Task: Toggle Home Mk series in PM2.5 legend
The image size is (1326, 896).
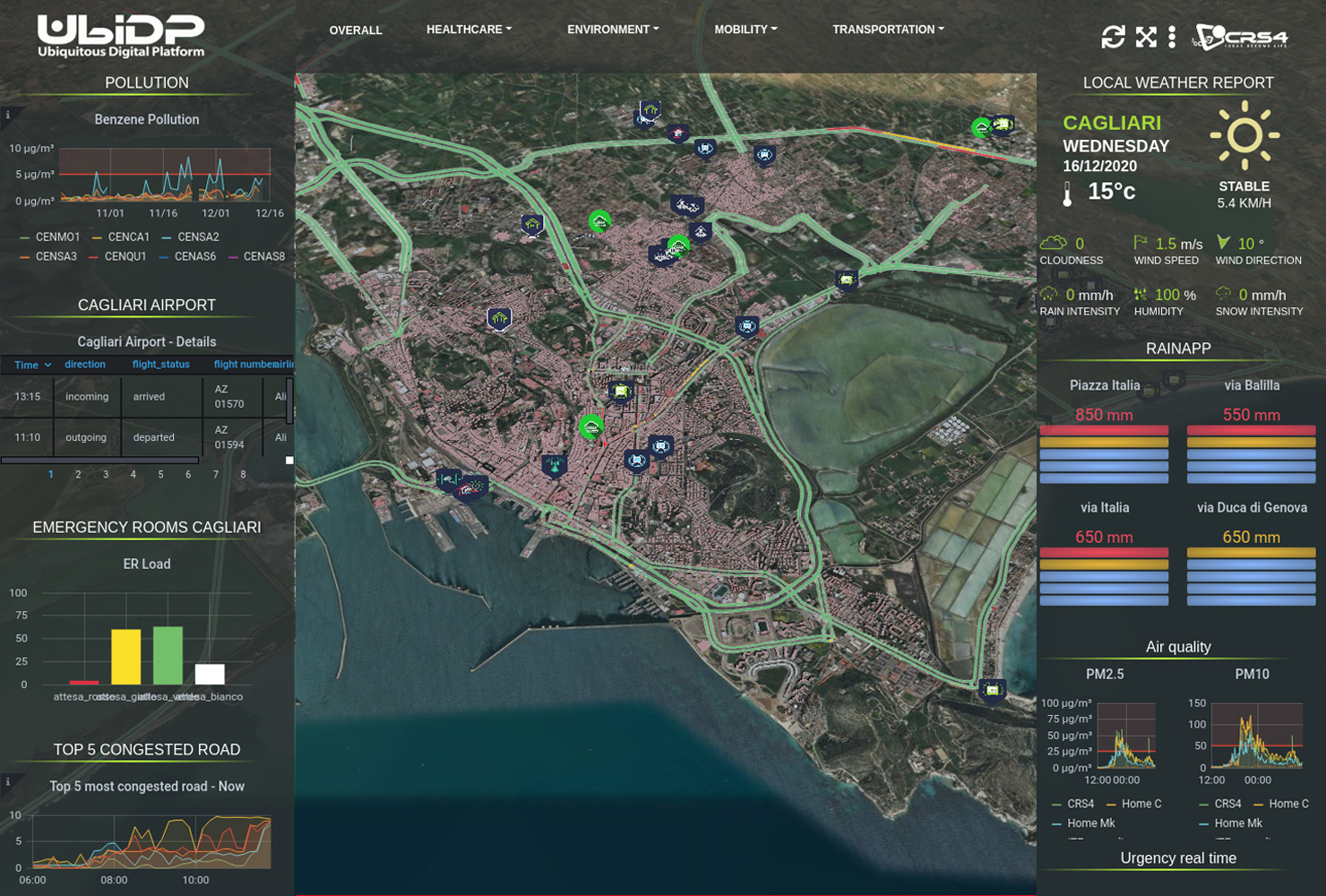Action: pyautogui.click(x=1090, y=823)
